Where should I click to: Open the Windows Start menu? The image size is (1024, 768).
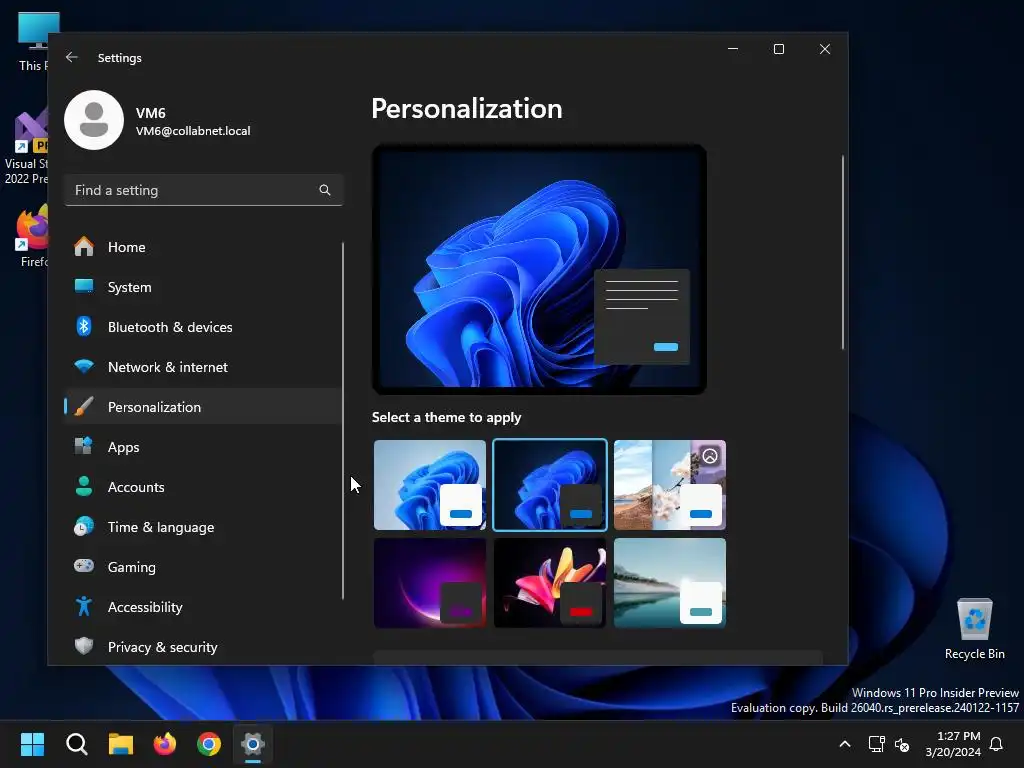click(32, 744)
